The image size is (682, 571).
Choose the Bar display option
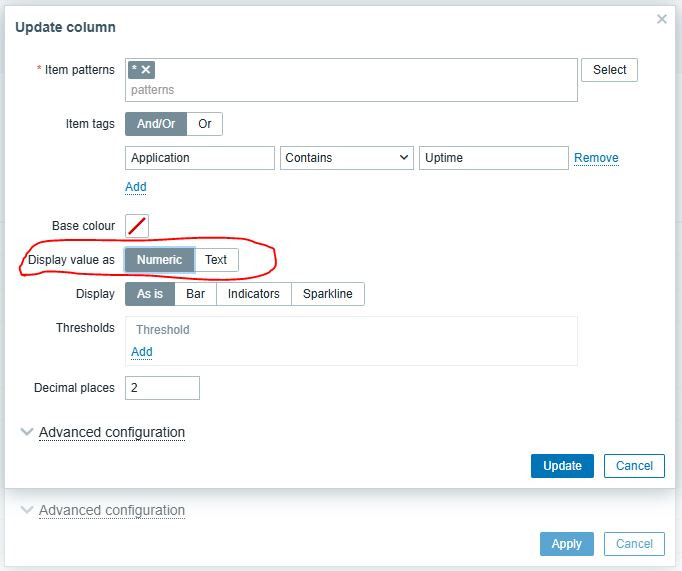coord(195,294)
